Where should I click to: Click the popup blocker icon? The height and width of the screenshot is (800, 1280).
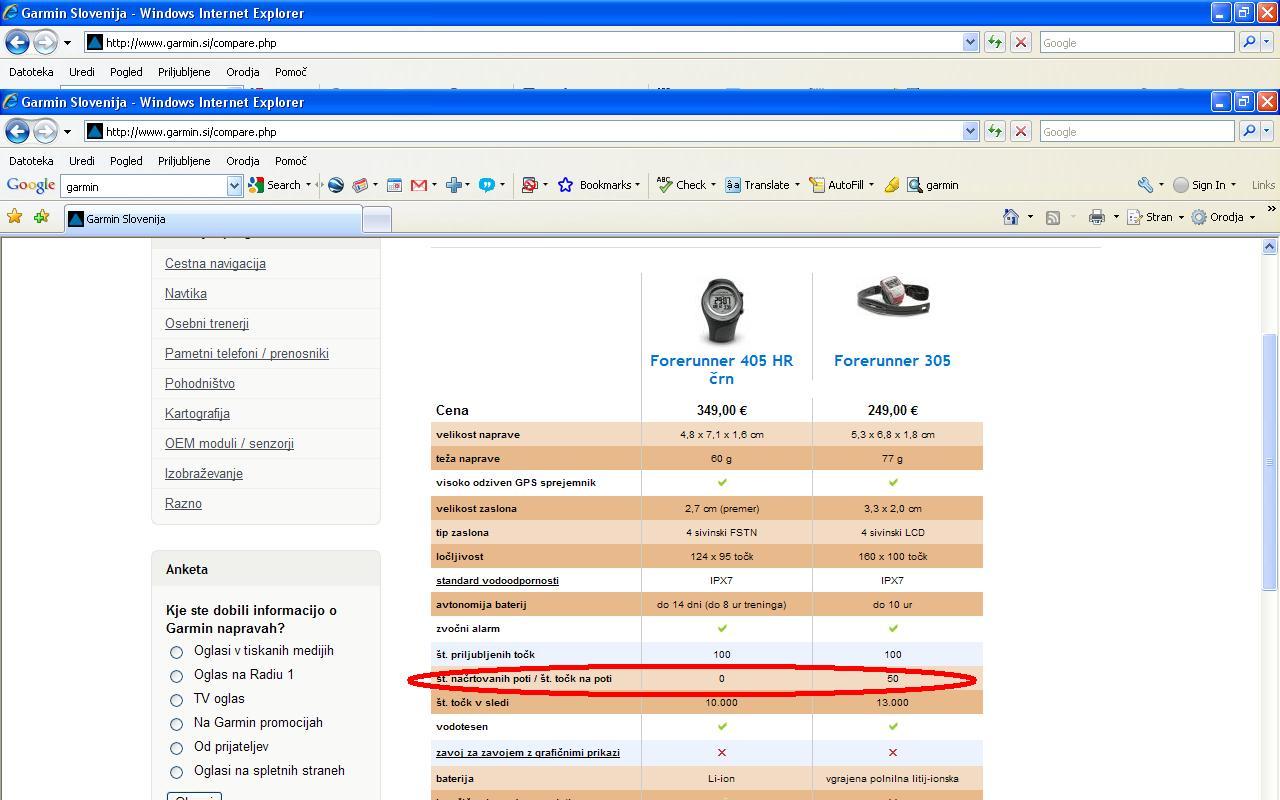click(x=530, y=185)
